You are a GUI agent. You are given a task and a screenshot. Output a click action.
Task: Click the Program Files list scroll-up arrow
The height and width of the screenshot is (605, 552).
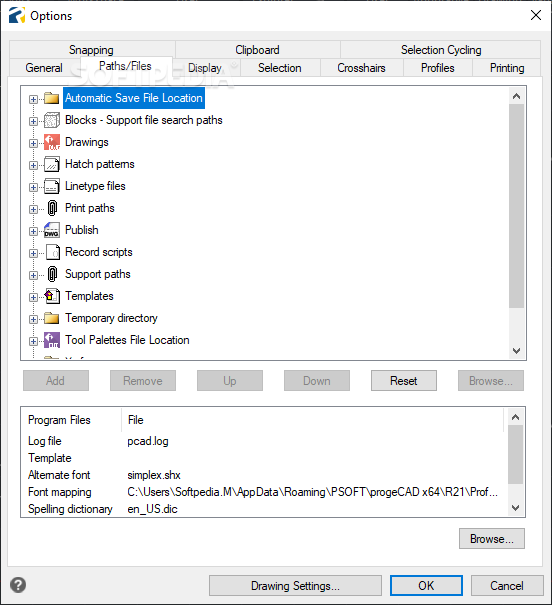[x=515, y=417]
